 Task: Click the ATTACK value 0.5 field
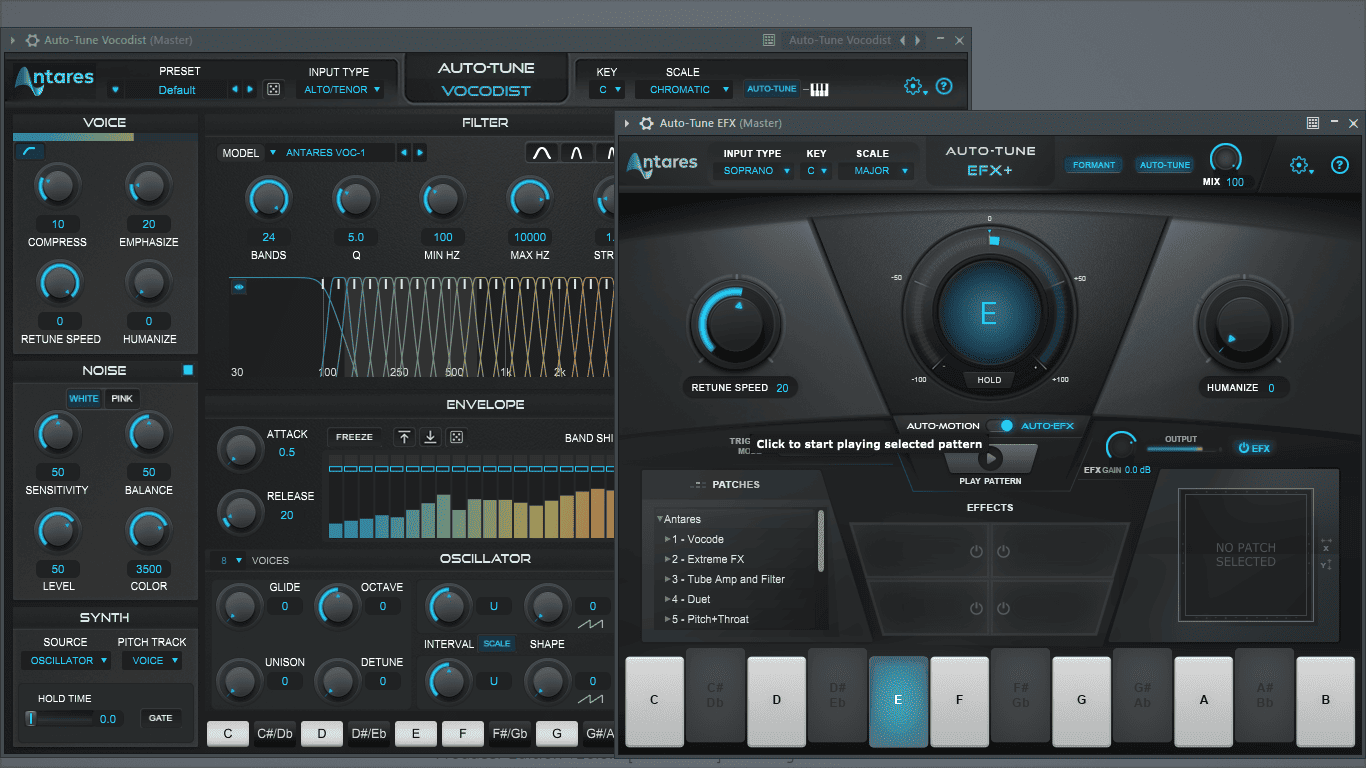[x=287, y=452]
